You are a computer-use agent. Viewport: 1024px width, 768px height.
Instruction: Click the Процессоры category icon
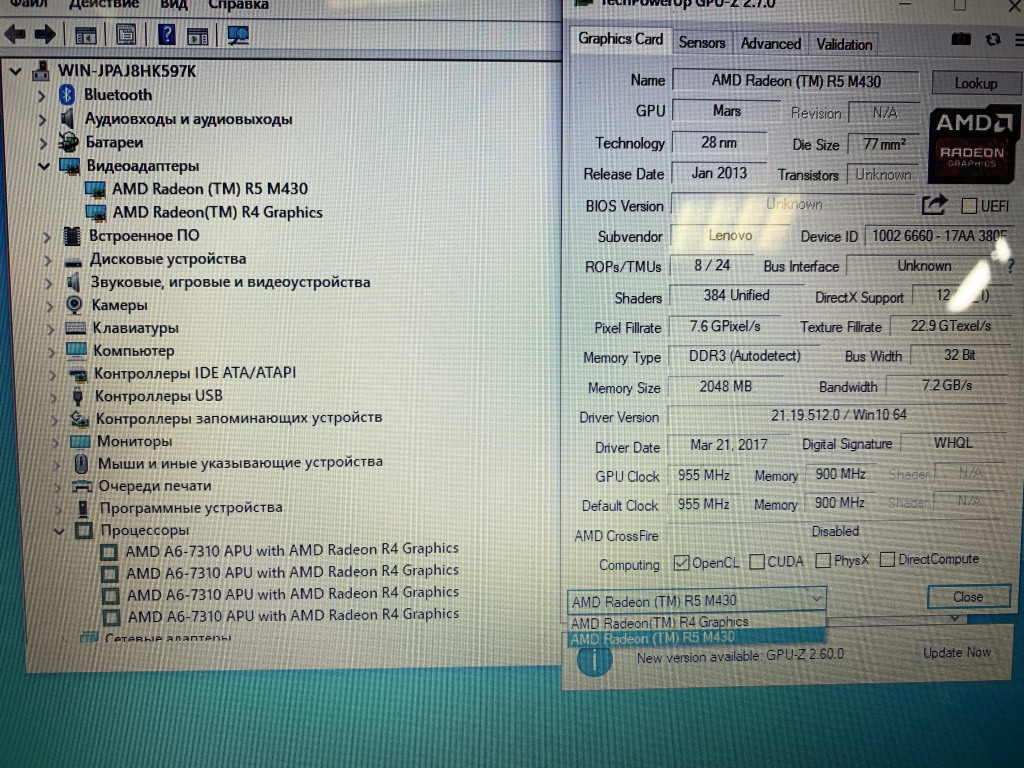coord(84,530)
